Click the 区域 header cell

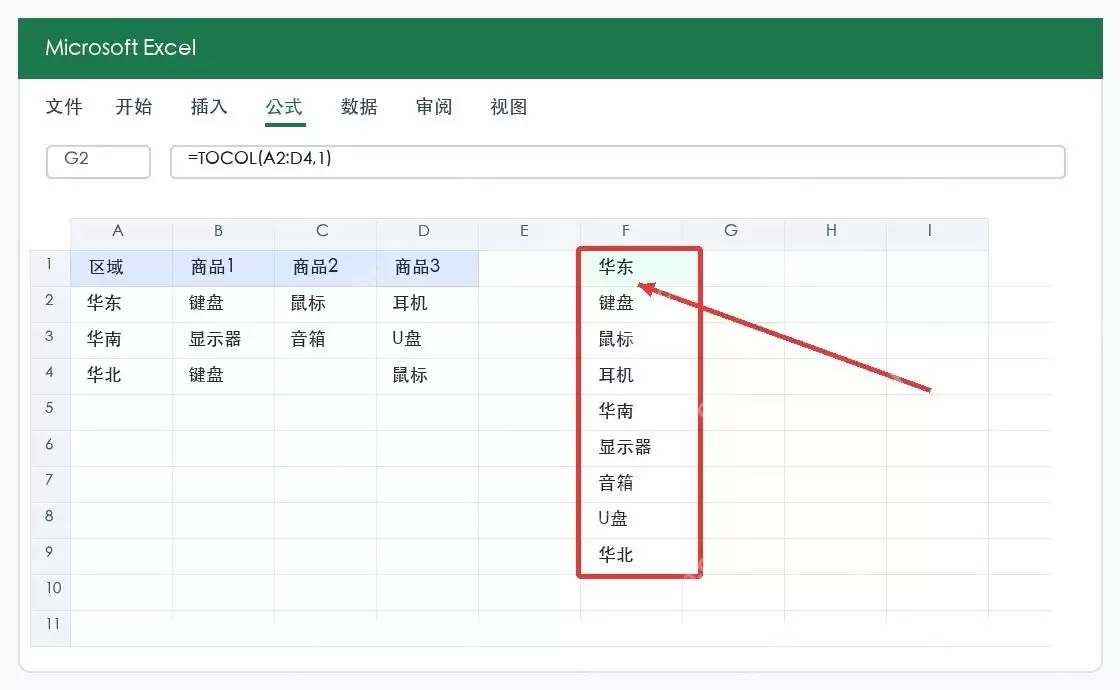121,268
